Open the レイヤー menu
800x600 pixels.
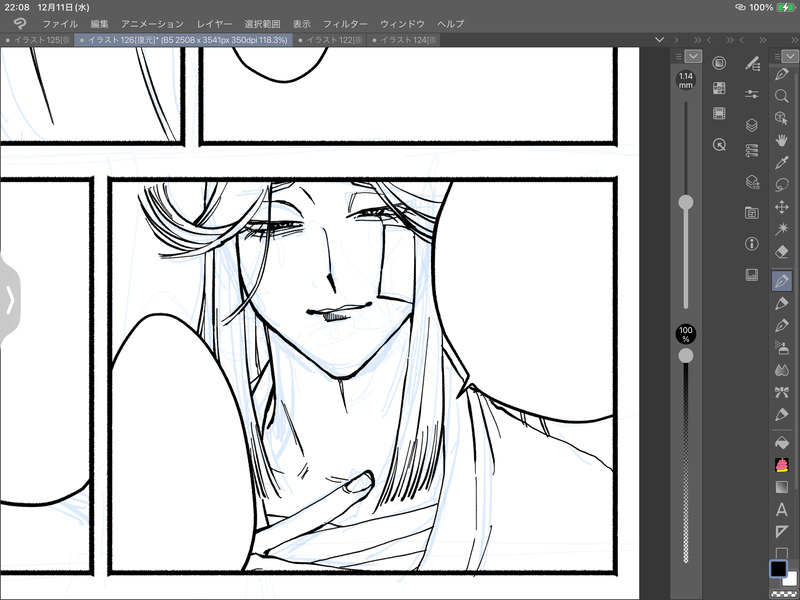point(214,23)
